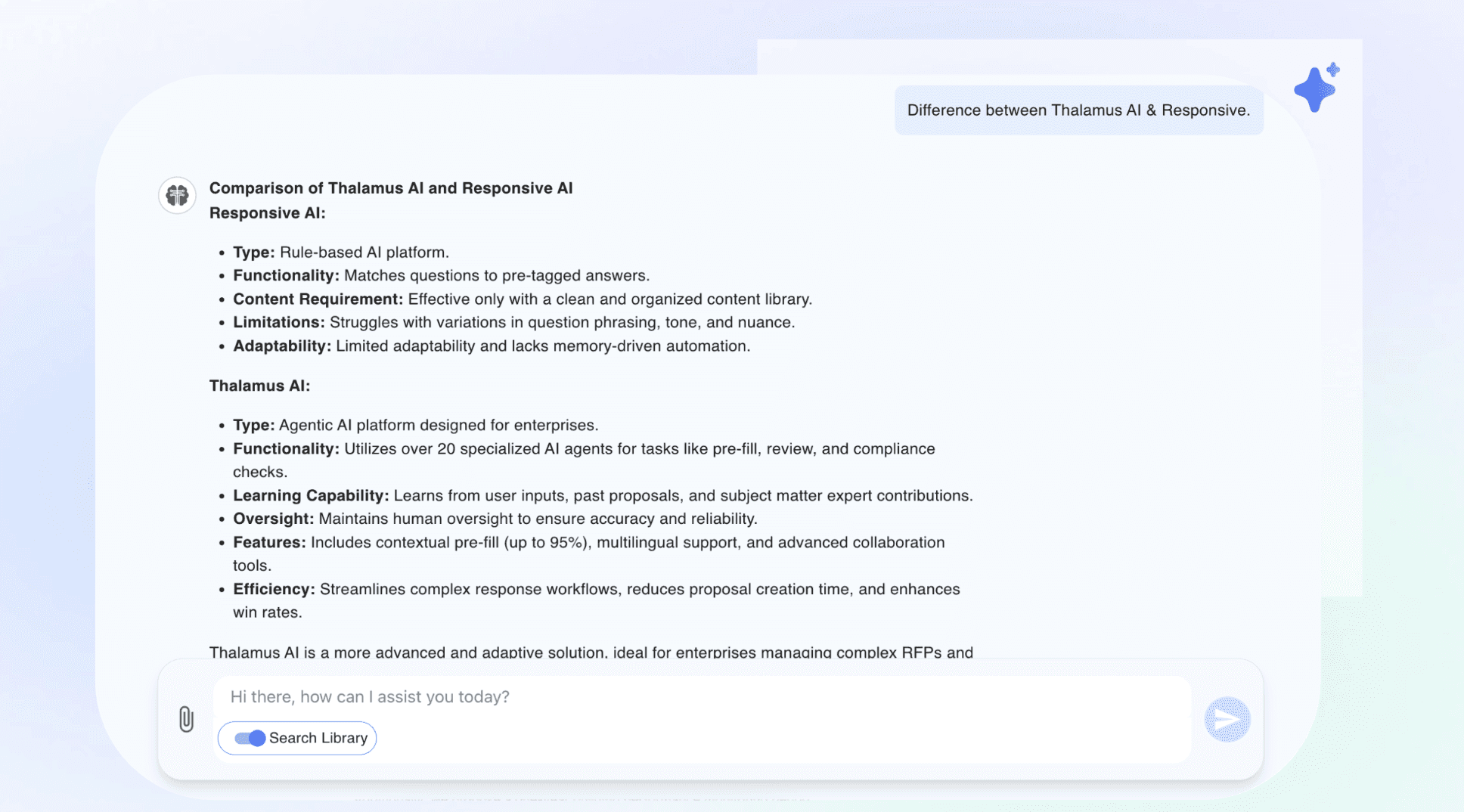Click the blue sparkle AI icon
The width and height of the screenshot is (1464, 812).
pos(1317,88)
